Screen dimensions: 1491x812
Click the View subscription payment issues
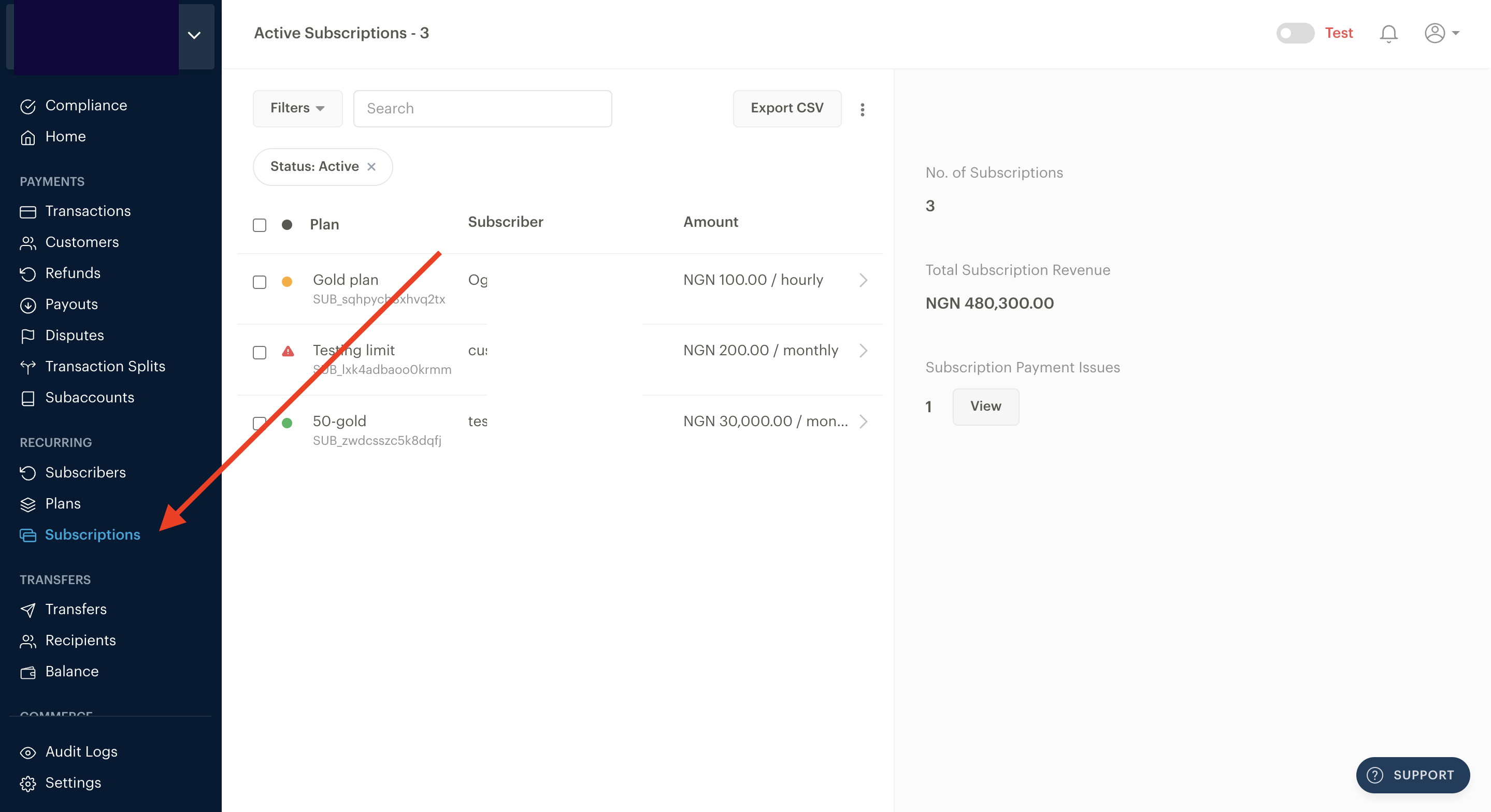click(986, 406)
